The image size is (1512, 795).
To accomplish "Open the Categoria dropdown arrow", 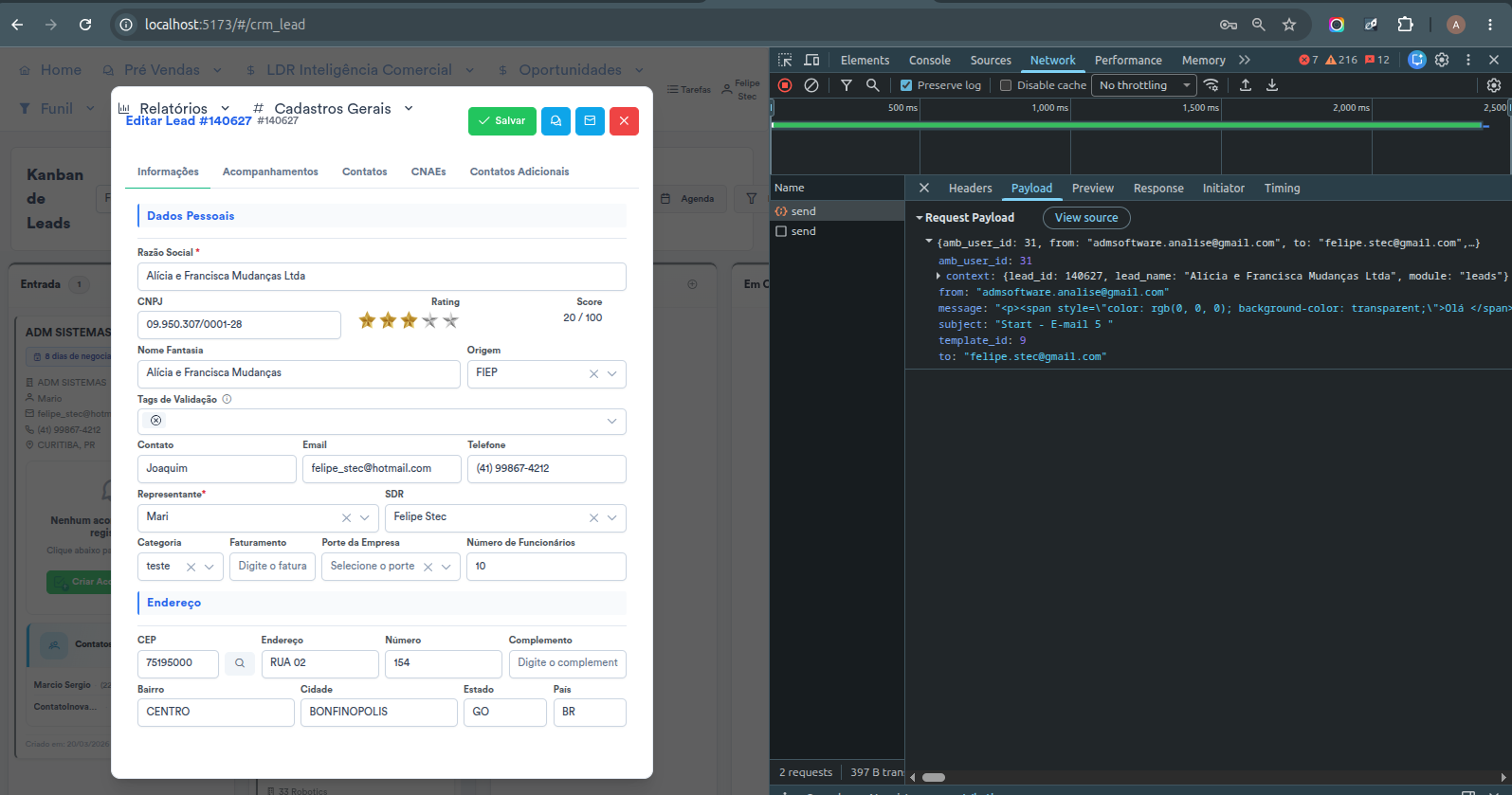I will pos(209,567).
